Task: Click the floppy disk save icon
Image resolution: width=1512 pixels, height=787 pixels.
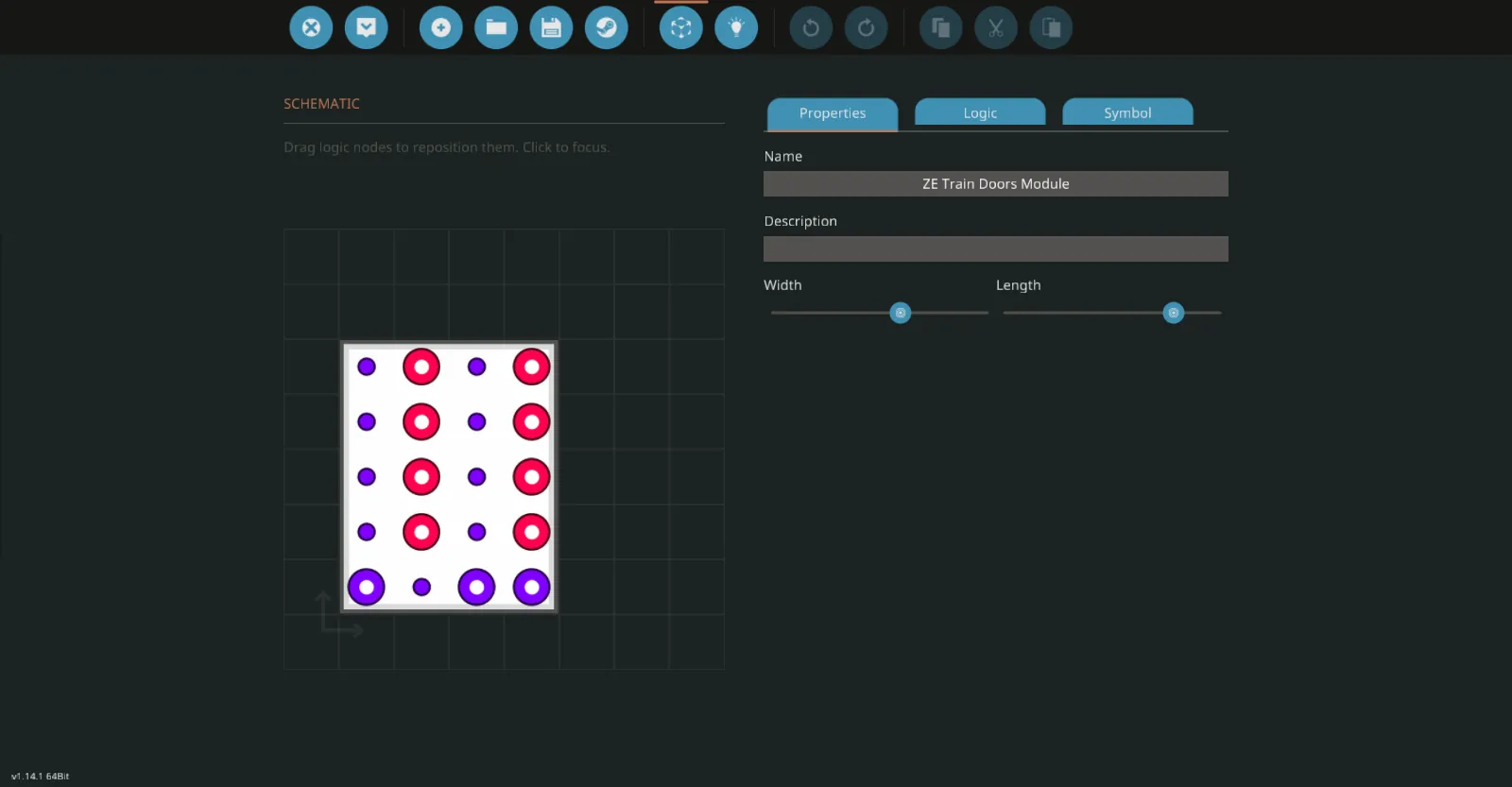Action: click(x=551, y=27)
